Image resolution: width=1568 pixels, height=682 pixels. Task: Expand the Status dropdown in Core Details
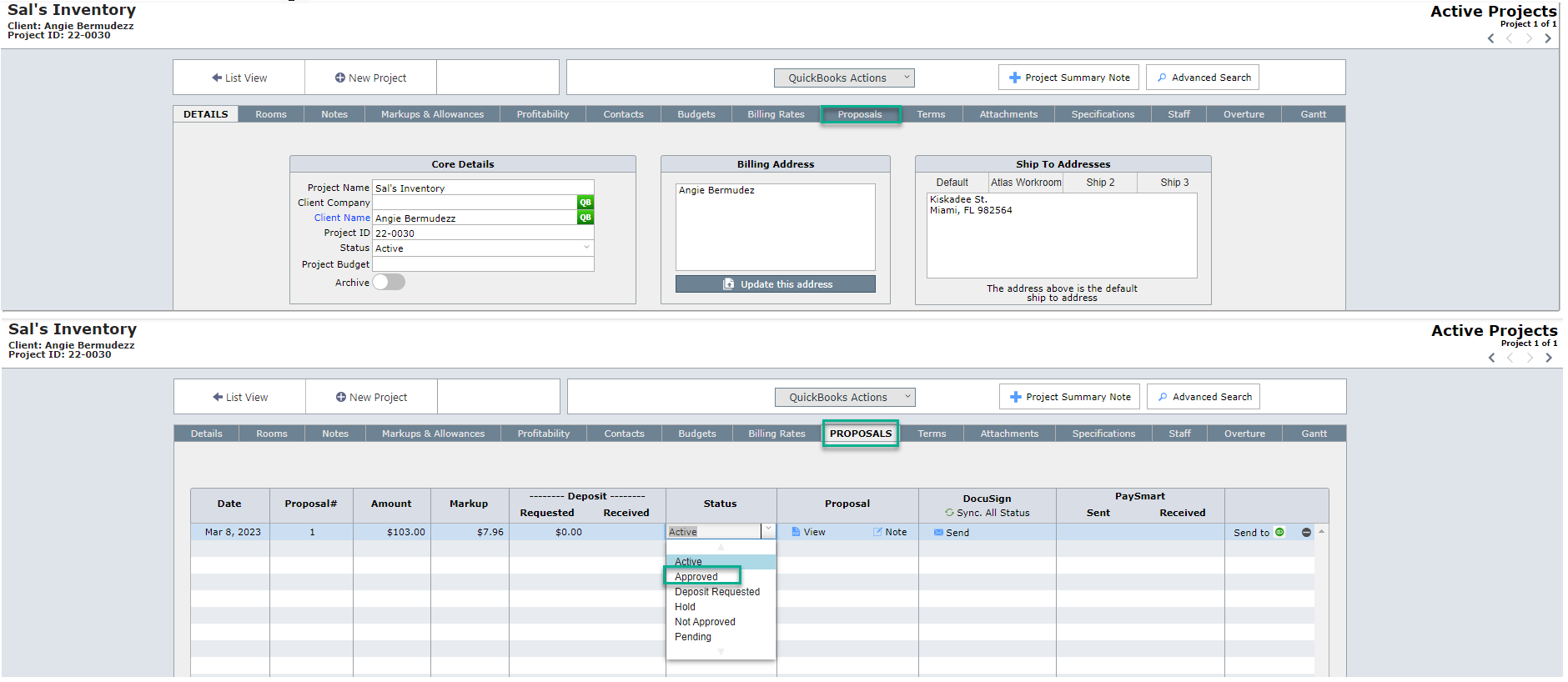[x=586, y=248]
